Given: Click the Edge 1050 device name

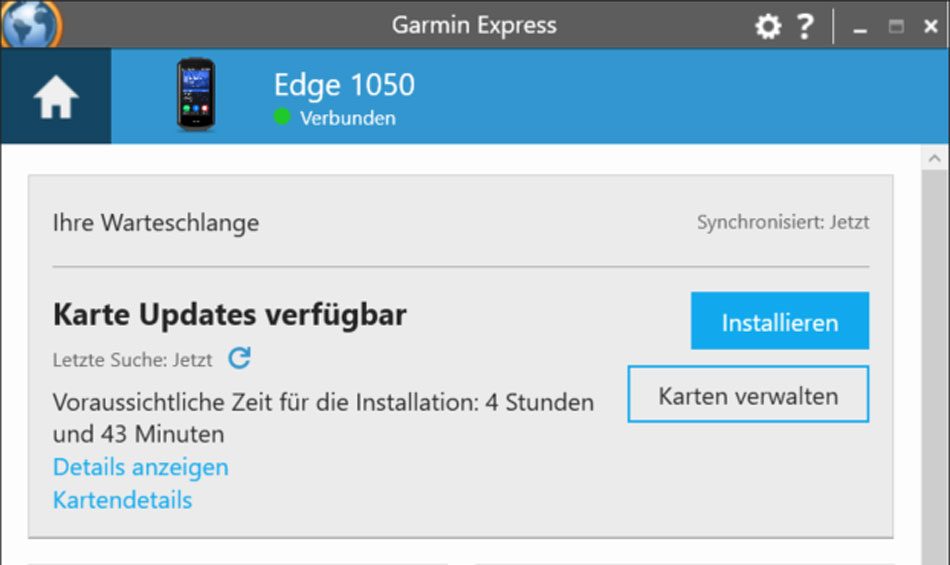Looking at the screenshot, I should coord(344,85).
